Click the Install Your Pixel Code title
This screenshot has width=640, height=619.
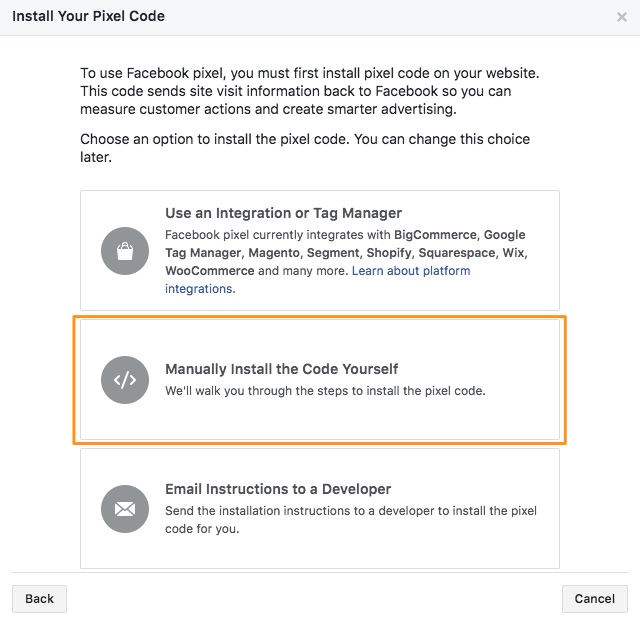click(89, 16)
